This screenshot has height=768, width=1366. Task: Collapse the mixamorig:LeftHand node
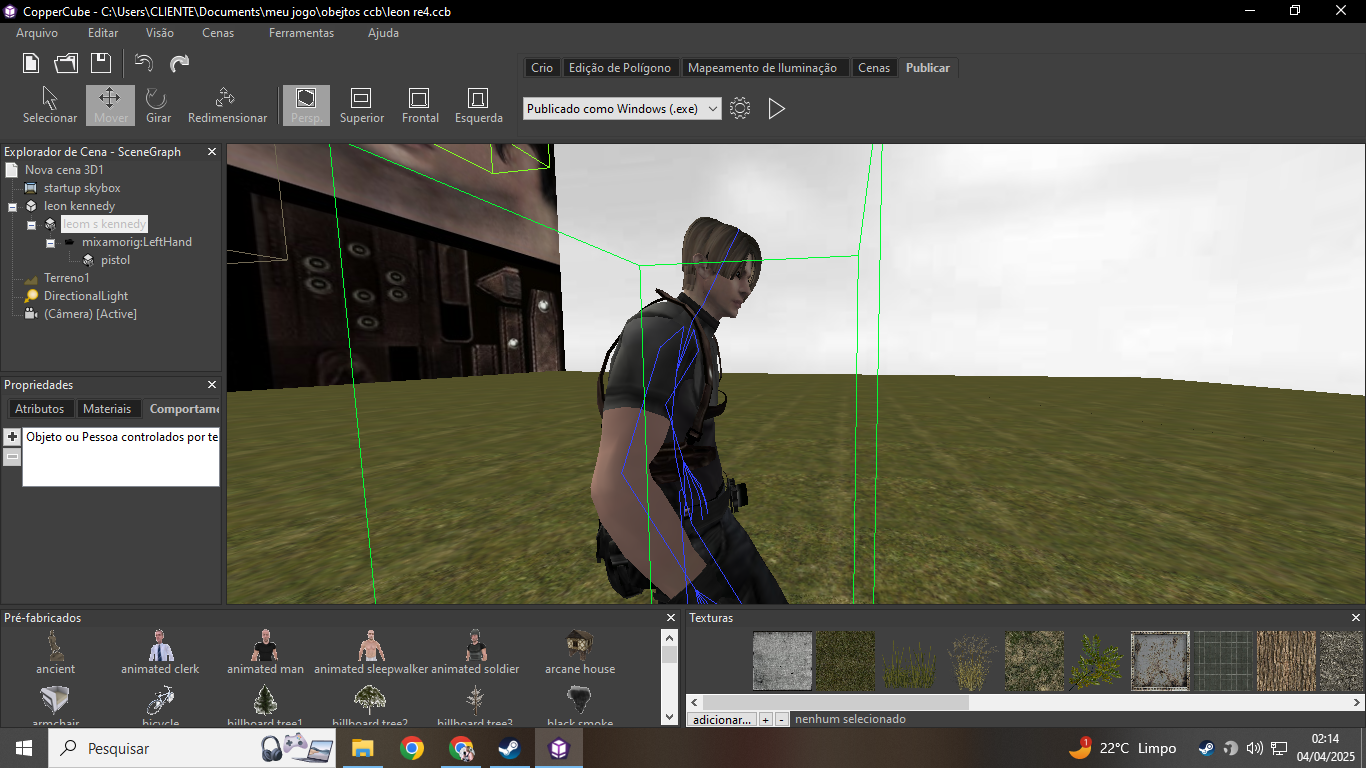50,242
